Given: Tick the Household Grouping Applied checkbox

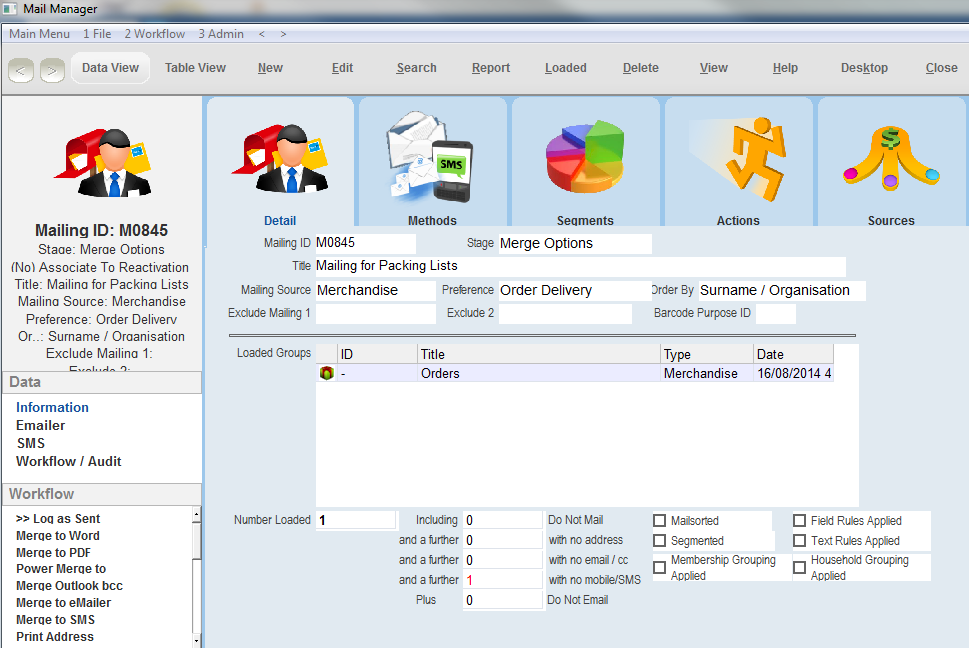Looking at the screenshot, I should tap(799, 567).
